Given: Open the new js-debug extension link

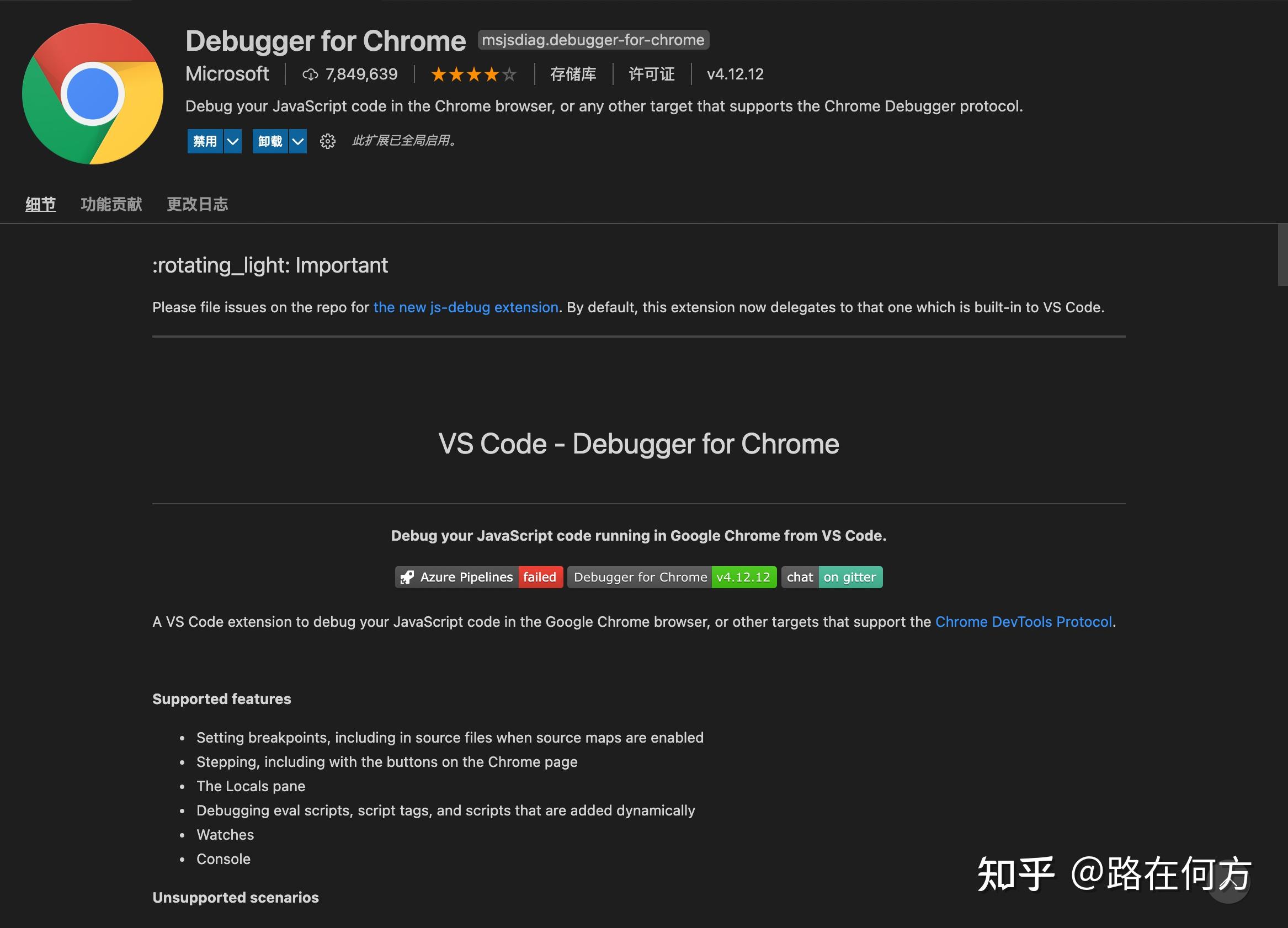Looking at the screenshot, I should pyautogui.click(x=466, y=307).
